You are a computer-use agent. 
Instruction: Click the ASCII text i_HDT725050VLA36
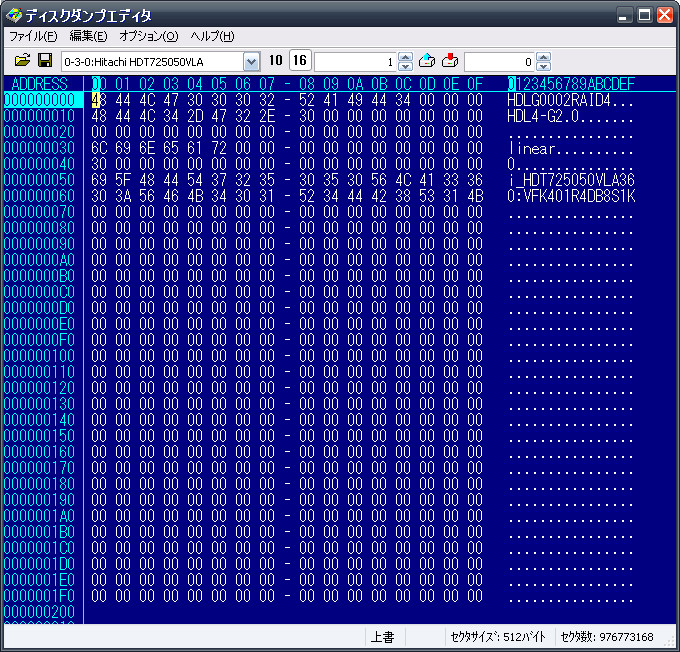point(572,180)
